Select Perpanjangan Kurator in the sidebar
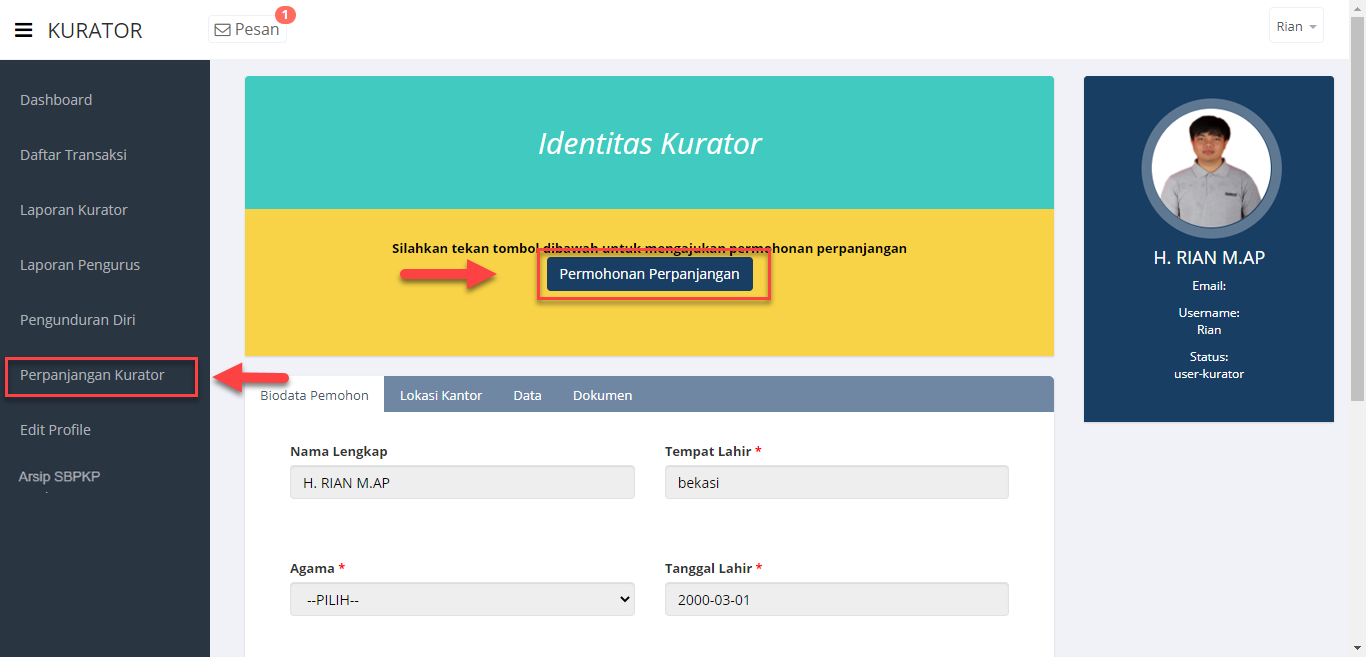1366x657 pixels. [92, 375]
